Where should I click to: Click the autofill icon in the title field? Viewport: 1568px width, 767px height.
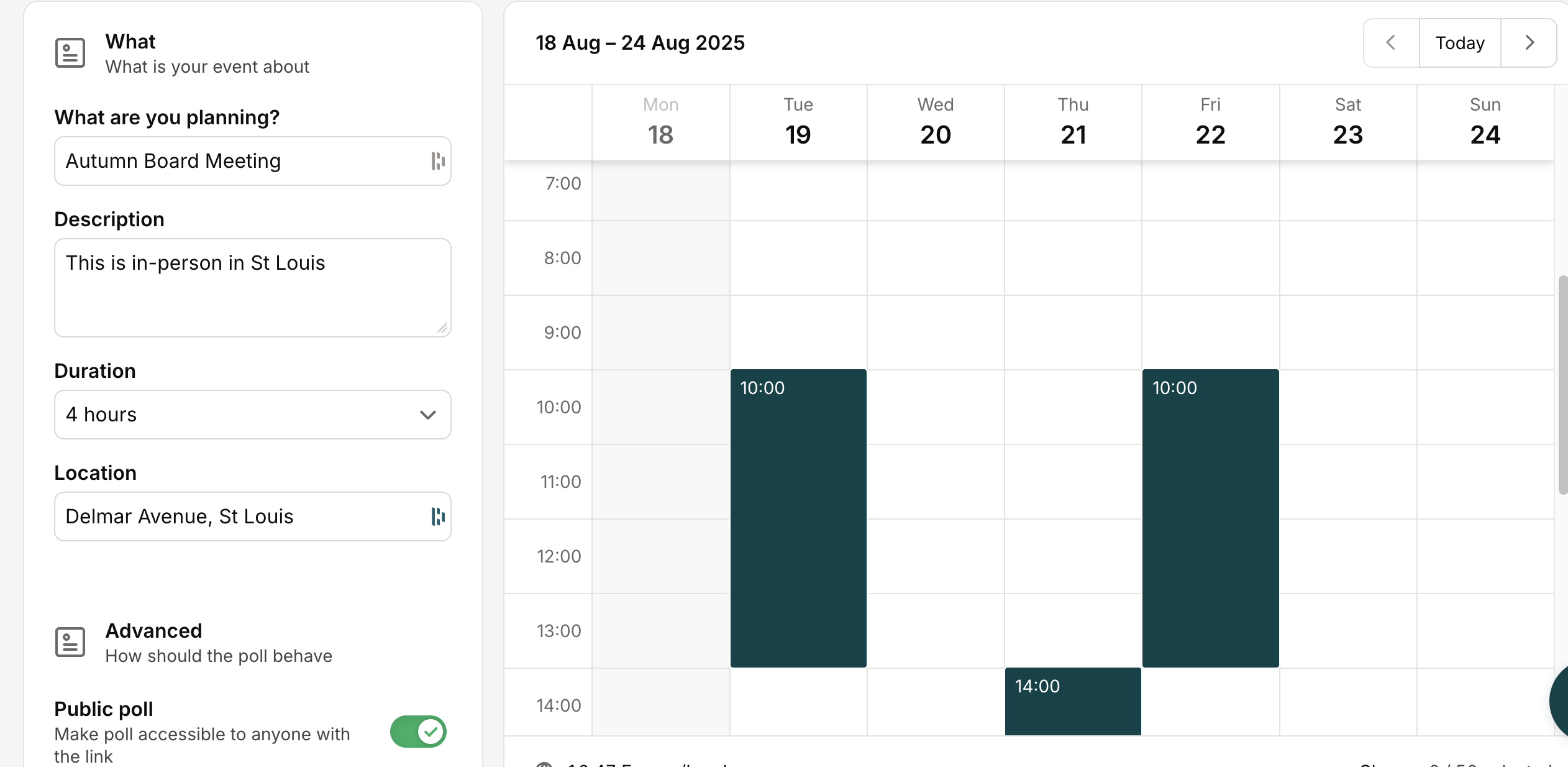click(x=437, y=161)
